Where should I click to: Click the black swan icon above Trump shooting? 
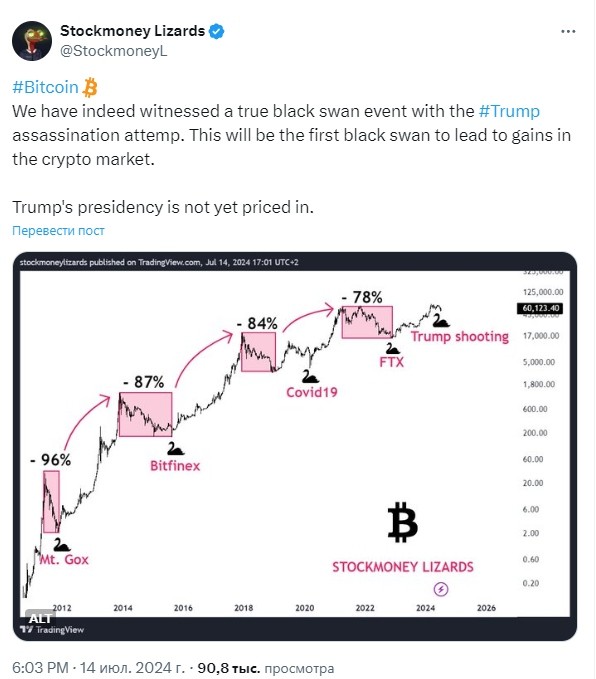pyautogui.click(x=440, y=321)
